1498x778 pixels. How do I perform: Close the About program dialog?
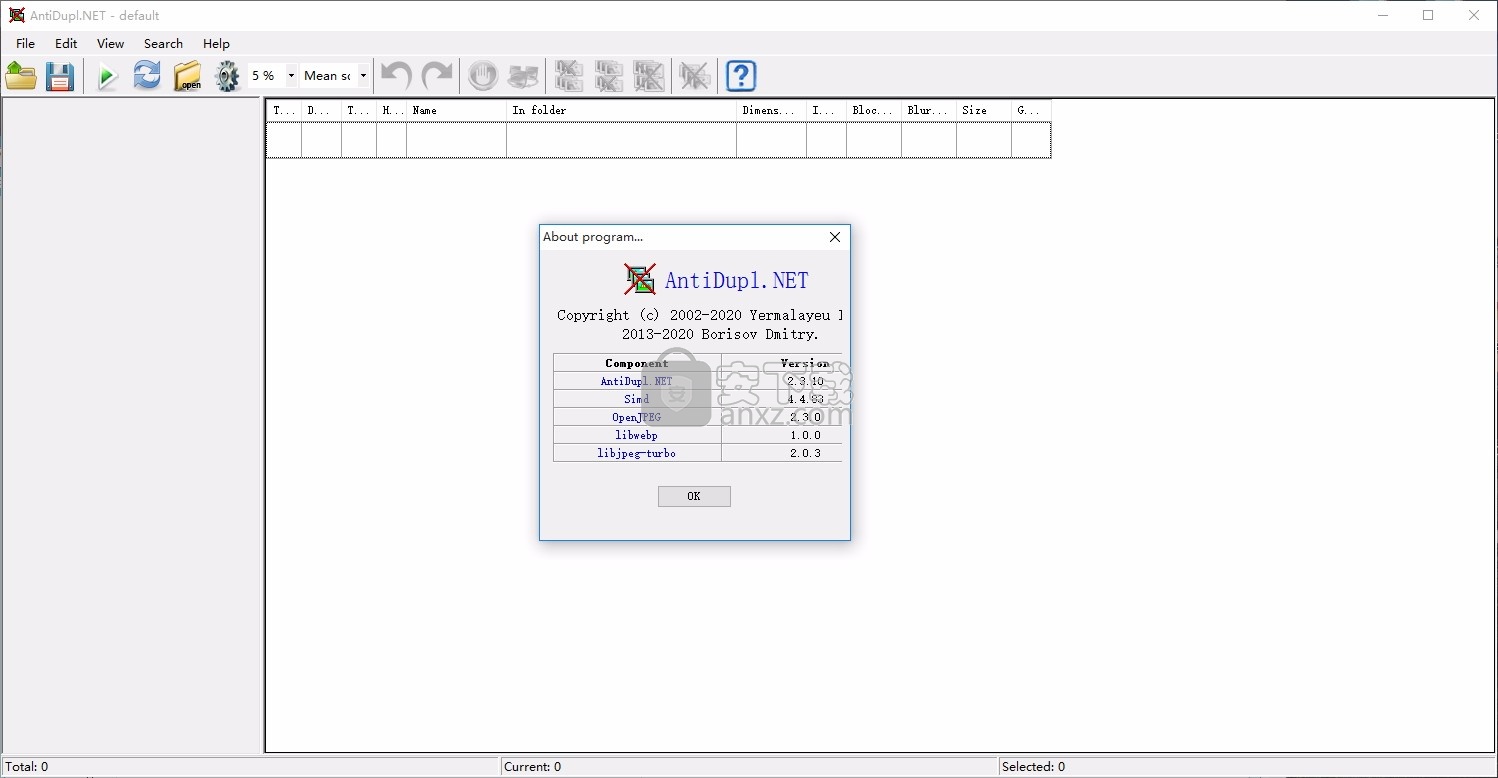pyautogui.click(x=835, y=237)
